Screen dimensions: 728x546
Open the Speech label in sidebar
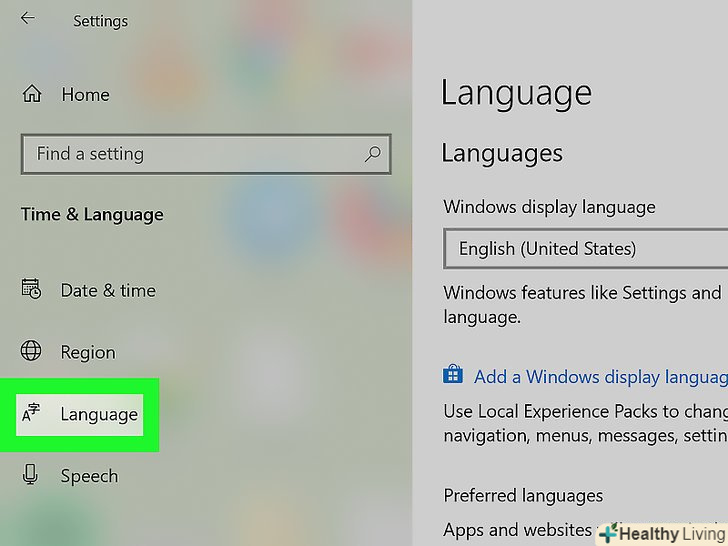(x=89, y=477)
